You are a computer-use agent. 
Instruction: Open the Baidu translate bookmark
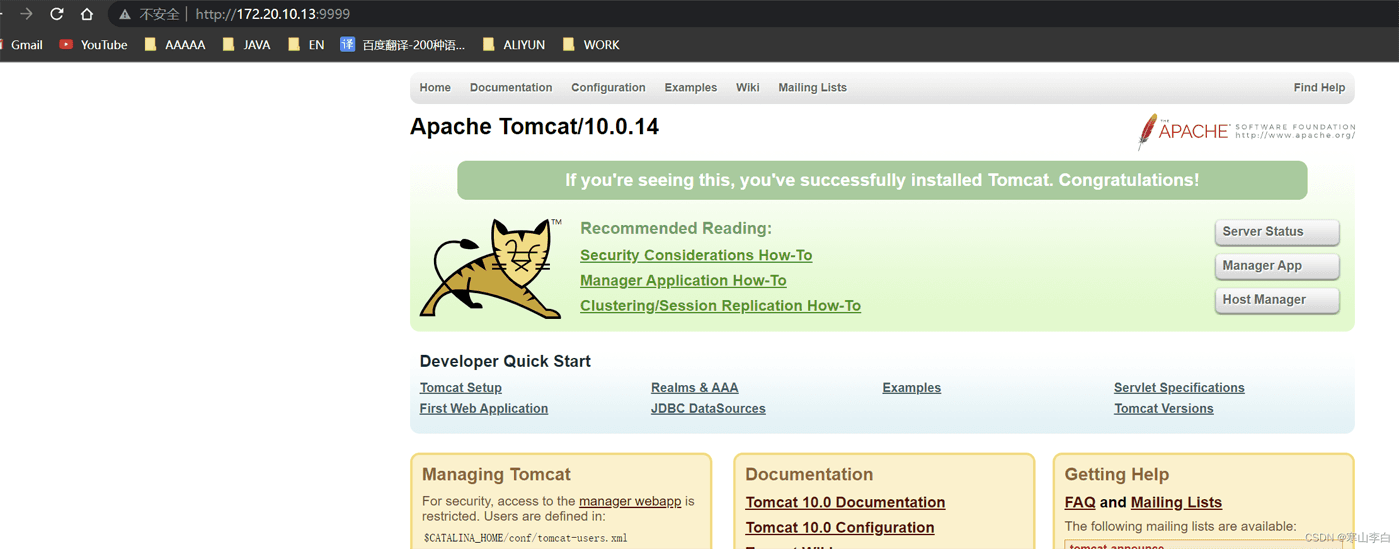pos(403,45)
